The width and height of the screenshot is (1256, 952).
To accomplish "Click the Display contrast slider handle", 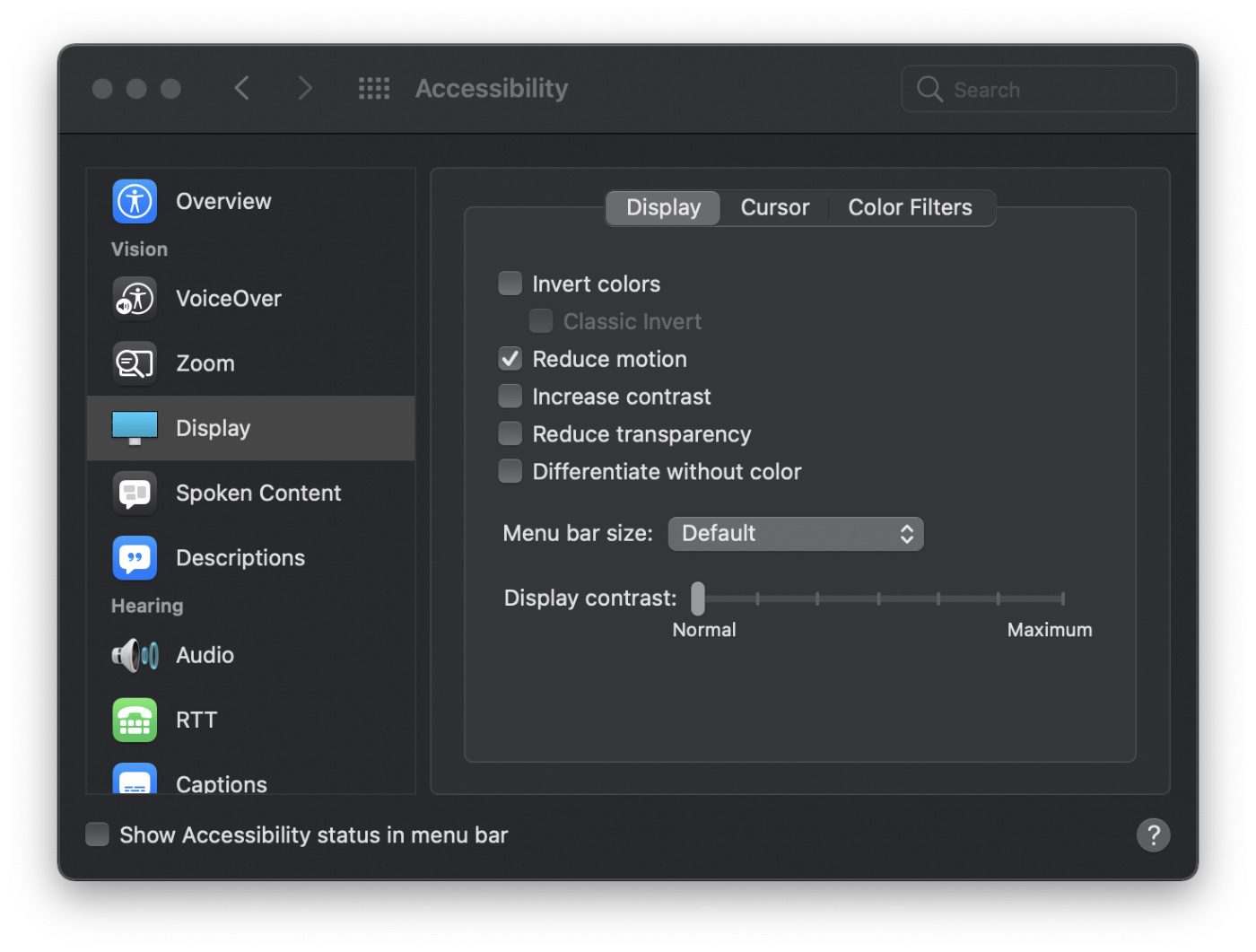I will tap(698, 598).
